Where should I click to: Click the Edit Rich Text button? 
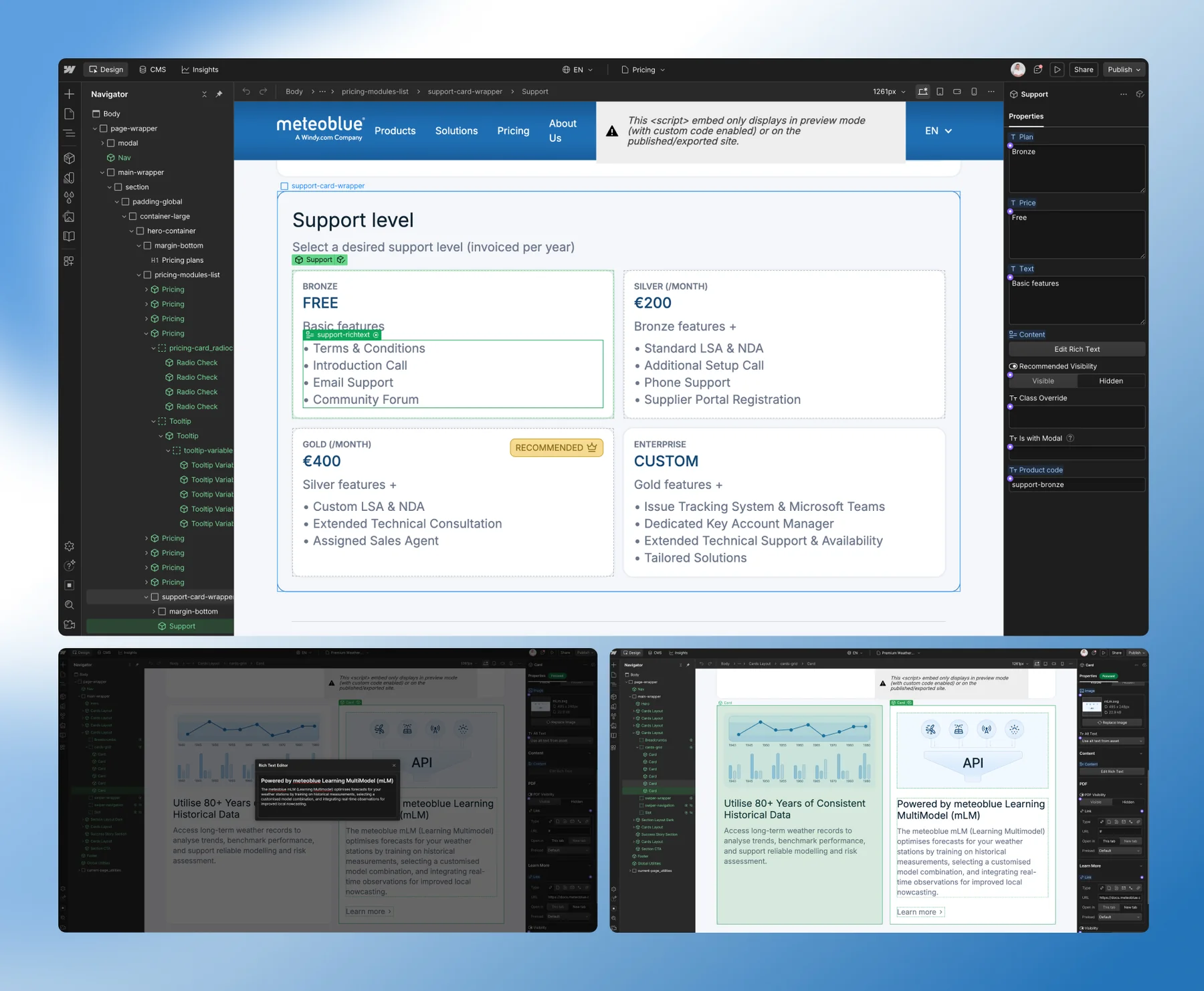[1077, 349]
